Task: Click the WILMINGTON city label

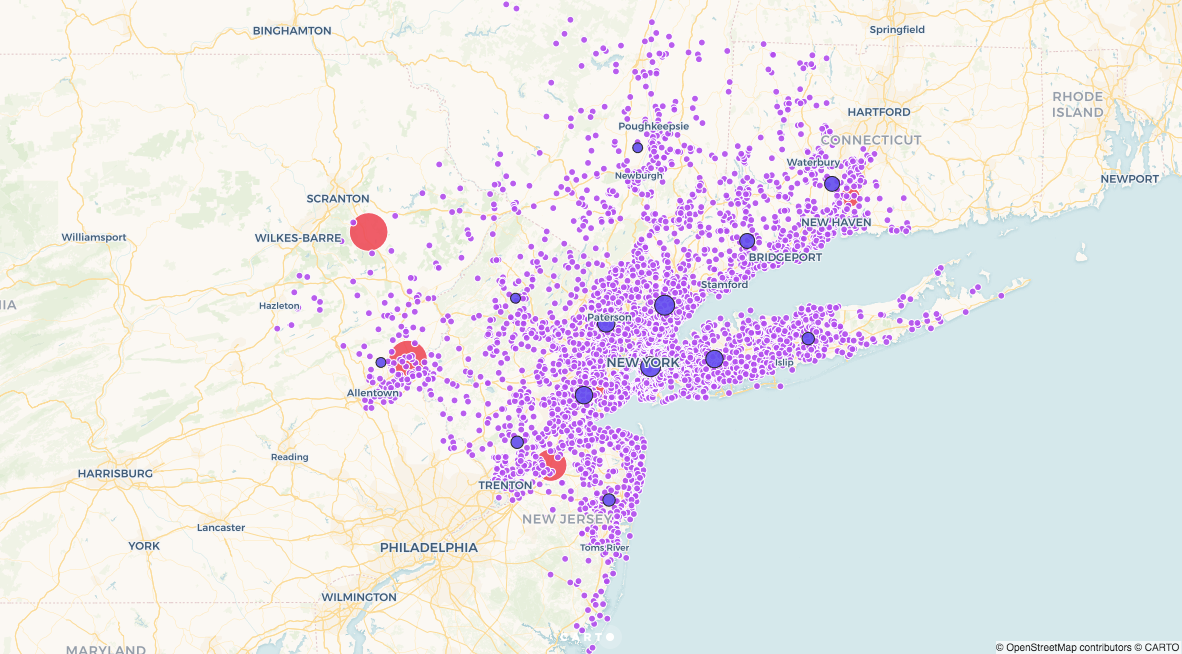Action: click(359, 597)
